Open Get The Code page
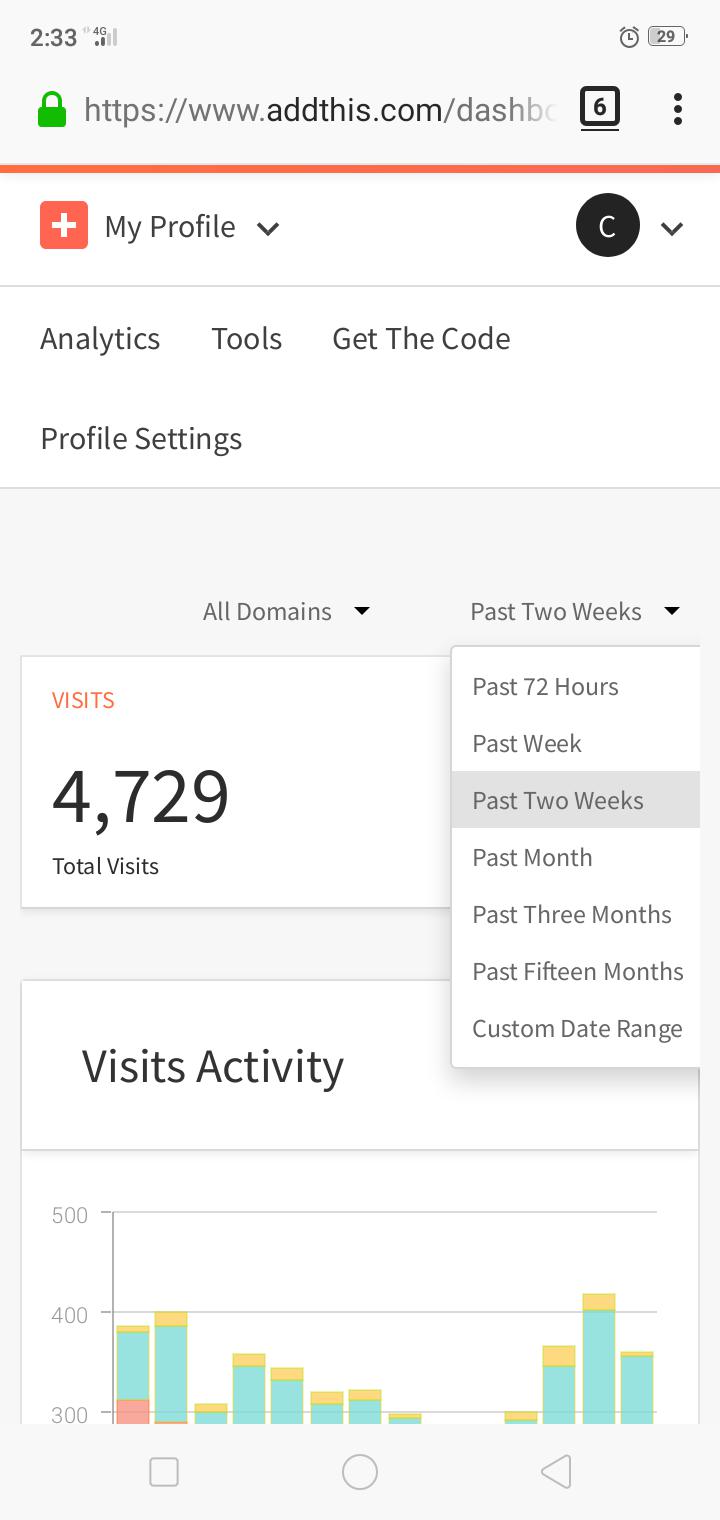 pos(421,339)
